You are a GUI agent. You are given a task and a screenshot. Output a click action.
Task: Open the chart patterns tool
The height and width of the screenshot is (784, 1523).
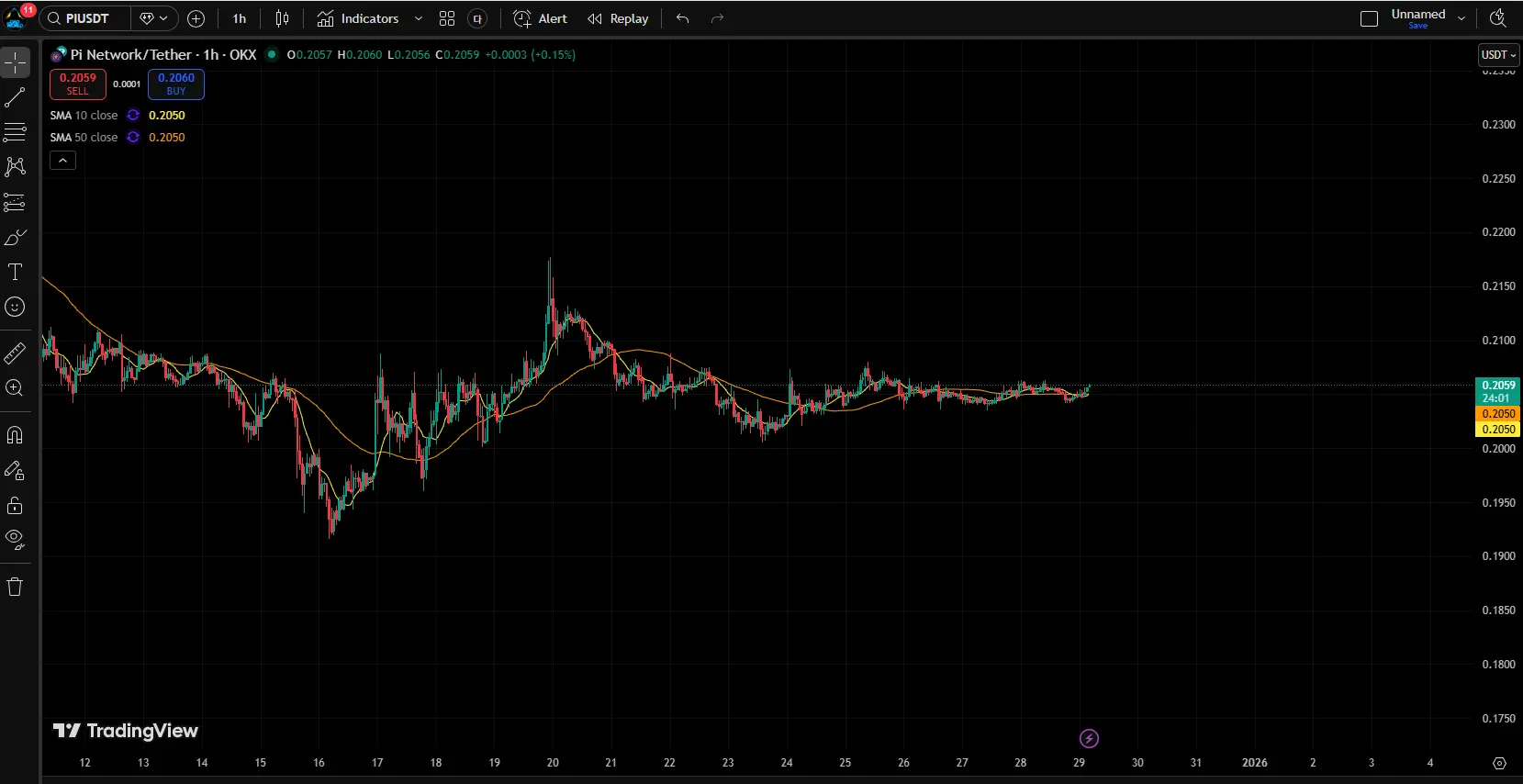16,167
